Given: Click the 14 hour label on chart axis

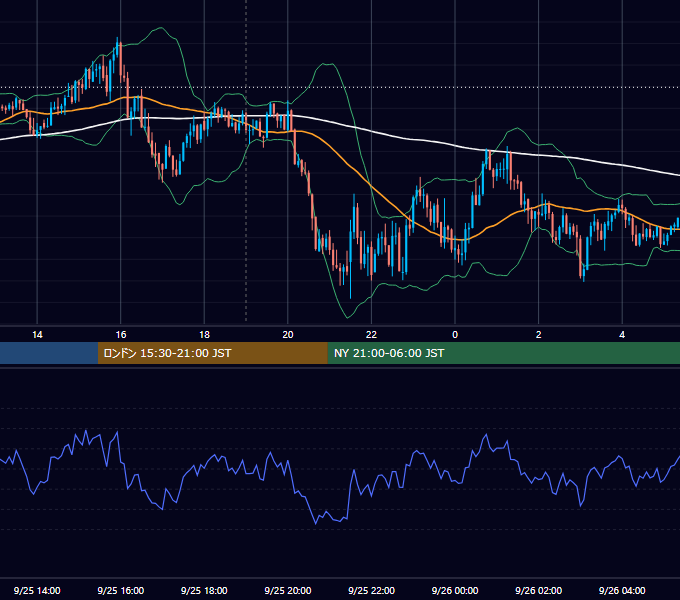Looking at the screenshot, I should 37,335.
